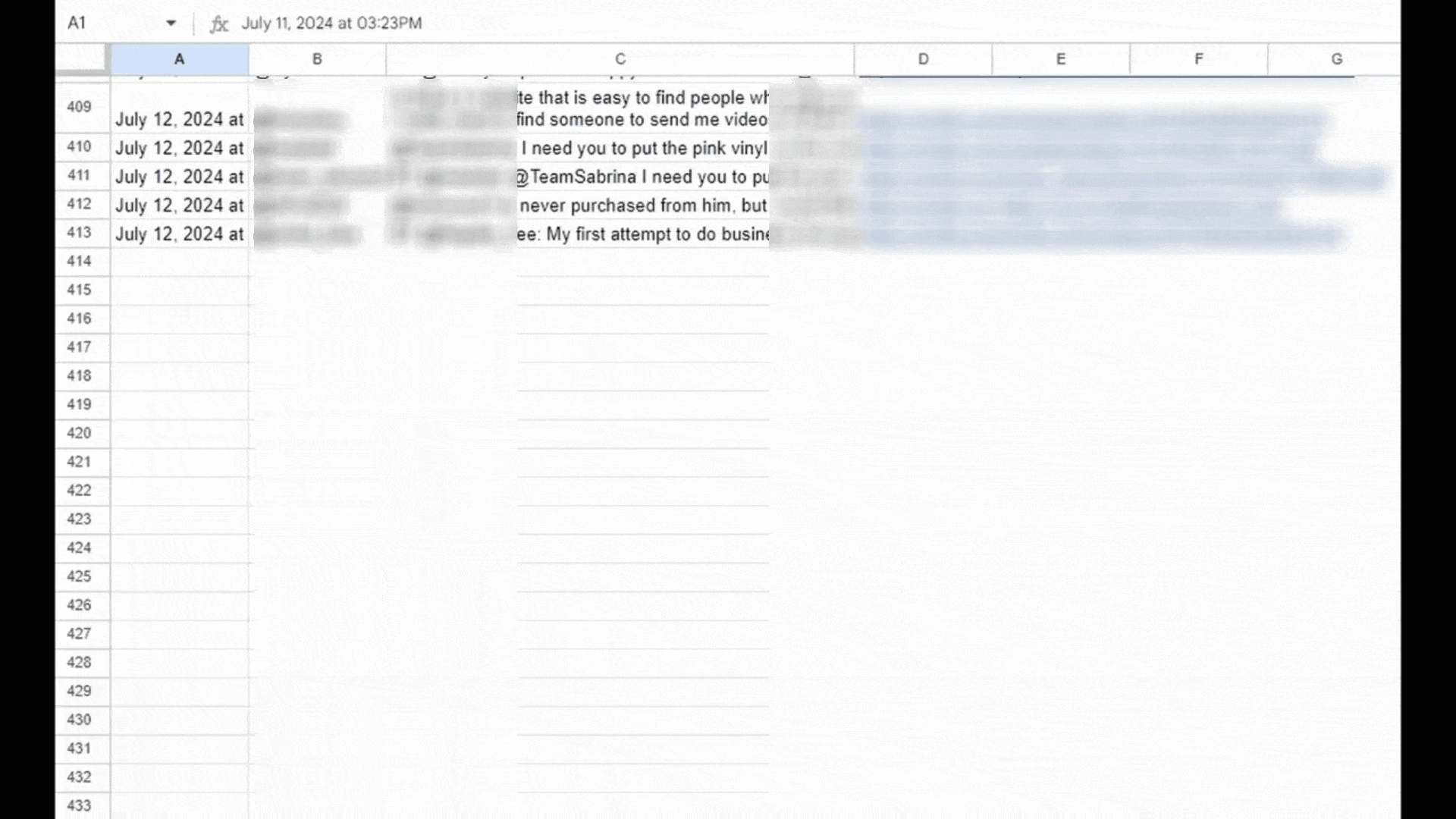Click the fx function icon
The width and height of the screenshot is (1456, 819).
(218, 24)
